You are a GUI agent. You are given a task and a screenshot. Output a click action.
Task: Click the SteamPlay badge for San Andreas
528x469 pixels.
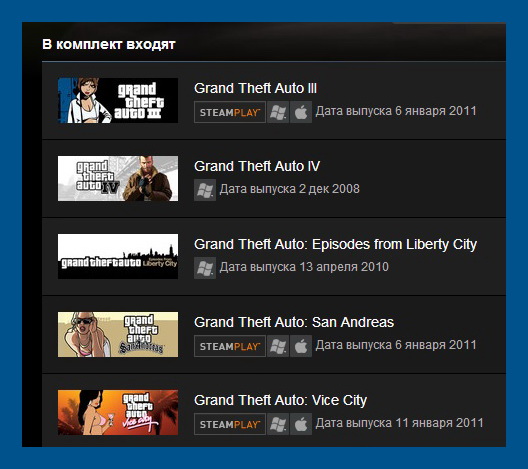coord(230,346)
